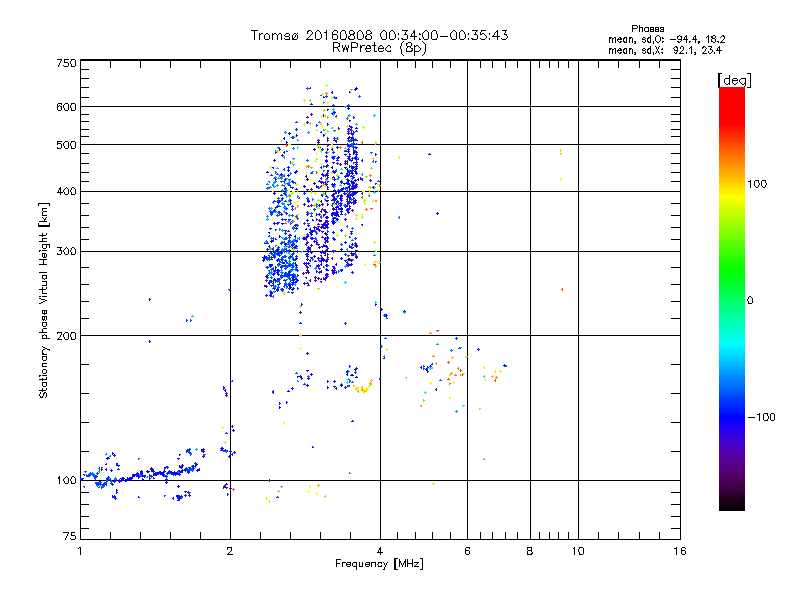The height and width of the screenshot is (600, 800).
Task: Click the x-axis tick label "2"
Action: (x=230, y=551)
